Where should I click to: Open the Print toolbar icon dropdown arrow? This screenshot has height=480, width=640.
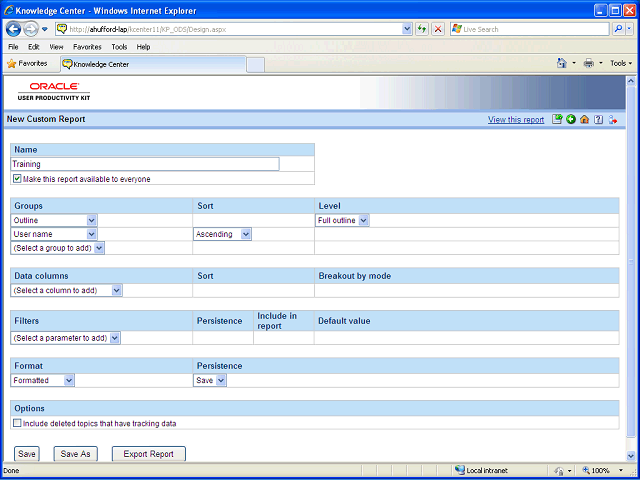click(x=600, y=63)
